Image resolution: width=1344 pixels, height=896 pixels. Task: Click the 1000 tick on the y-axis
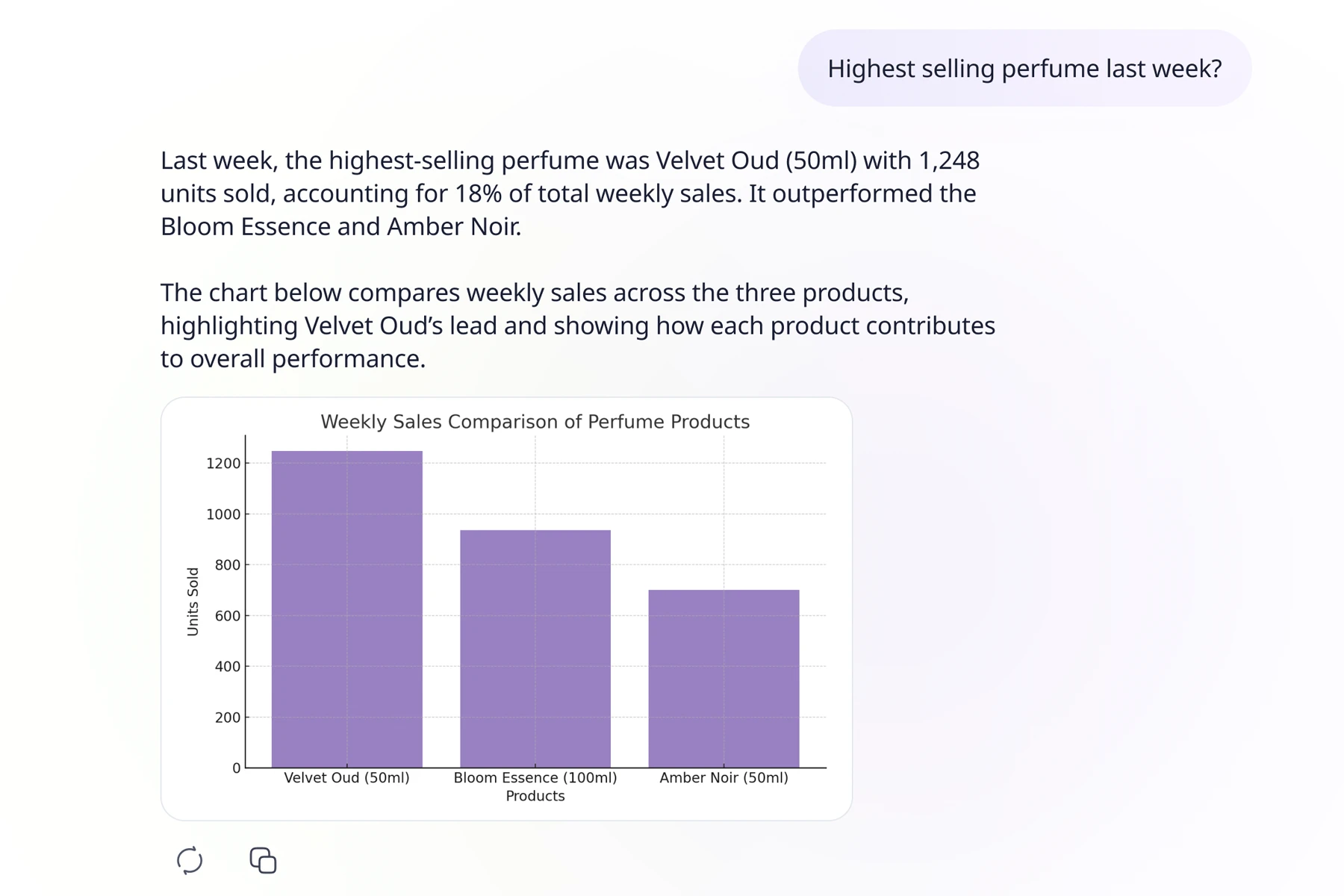pyautogui.click(x=223, y=514)
